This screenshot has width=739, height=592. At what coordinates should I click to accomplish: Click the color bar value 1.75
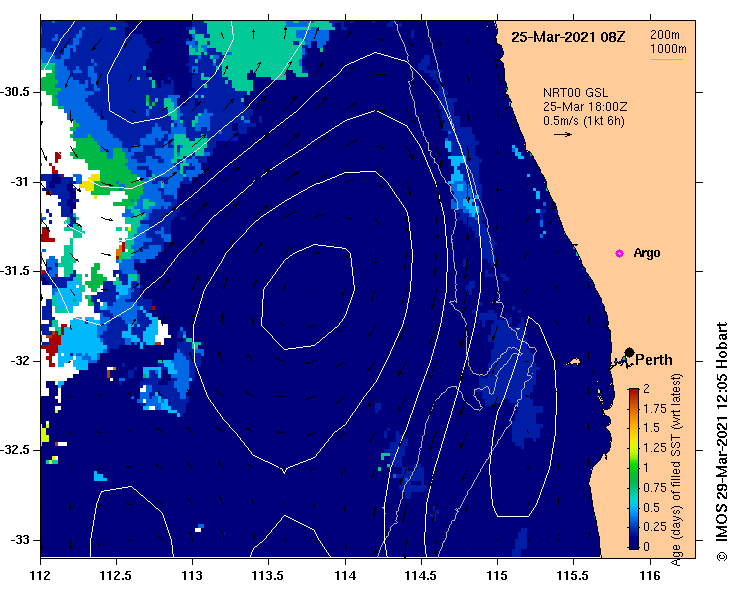(x=655, y=409)
